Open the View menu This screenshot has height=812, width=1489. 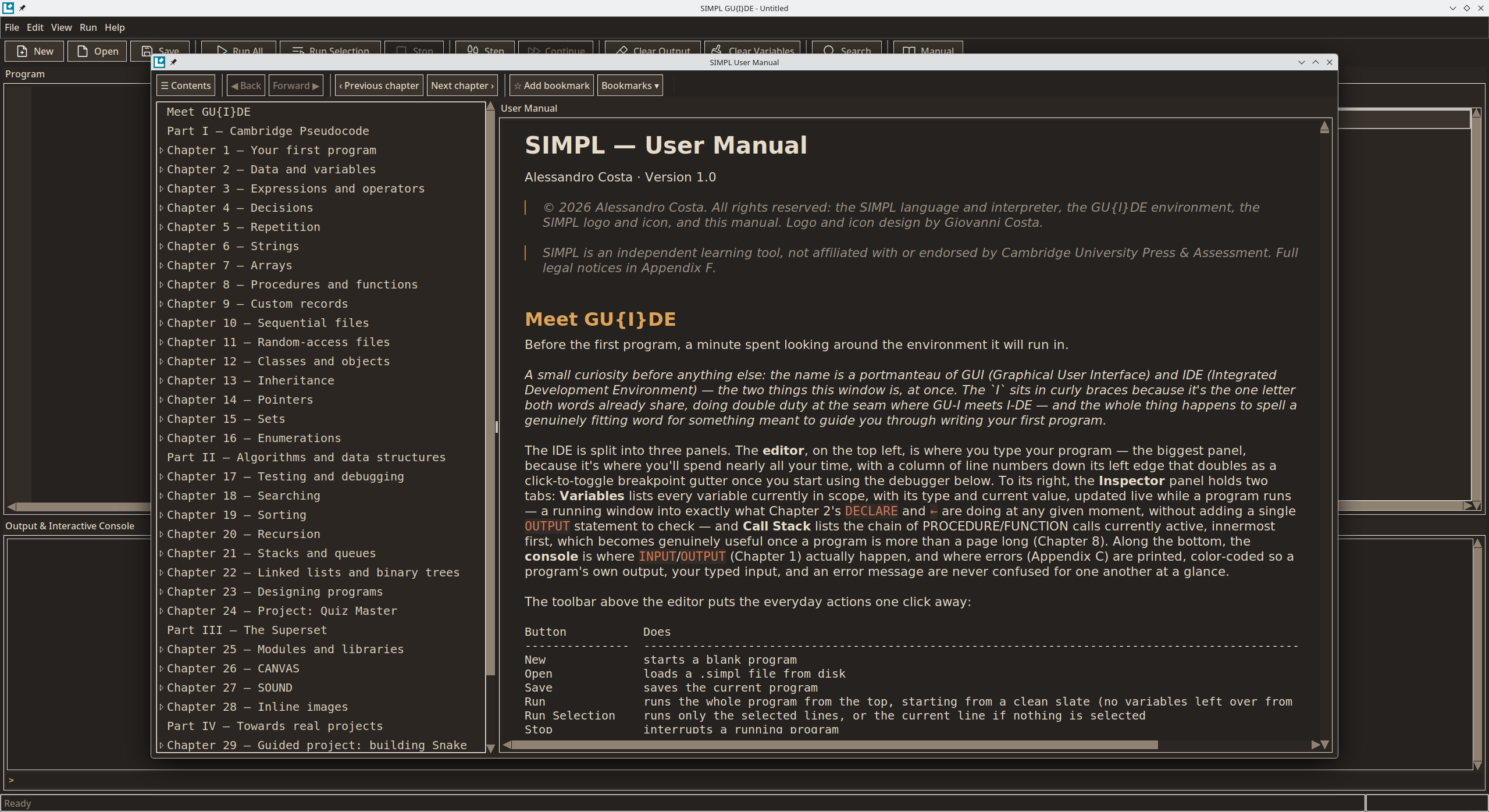tap(61, 27)
